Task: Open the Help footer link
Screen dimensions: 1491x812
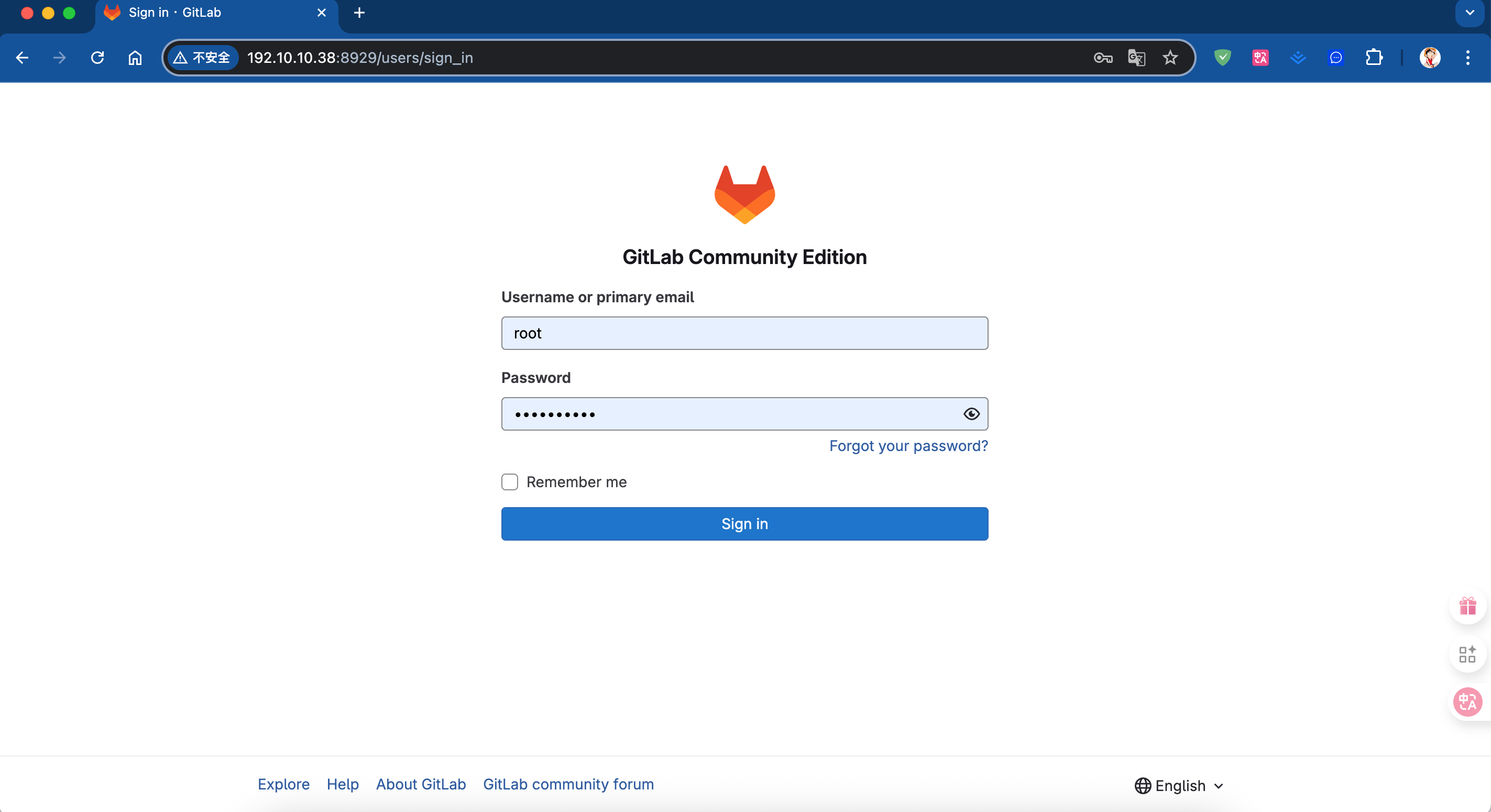Action: [343, 784]
